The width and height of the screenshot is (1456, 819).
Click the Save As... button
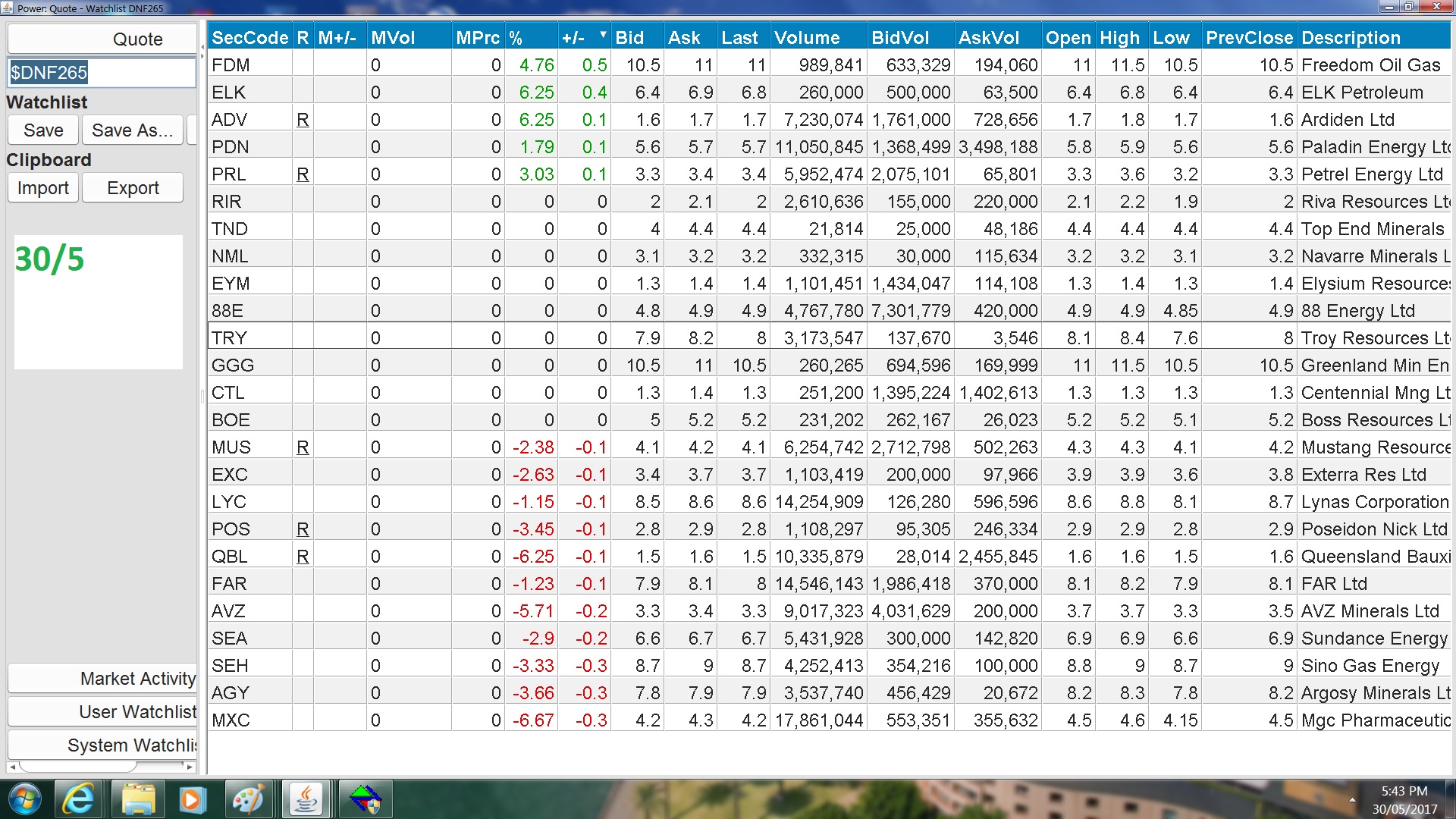point(133,130)
